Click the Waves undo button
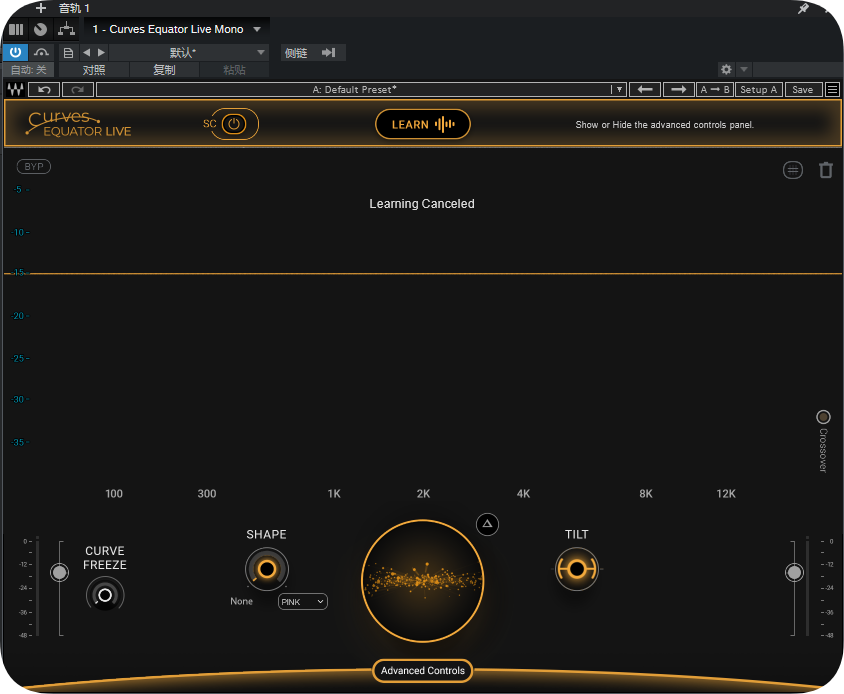 pos(44,90)
